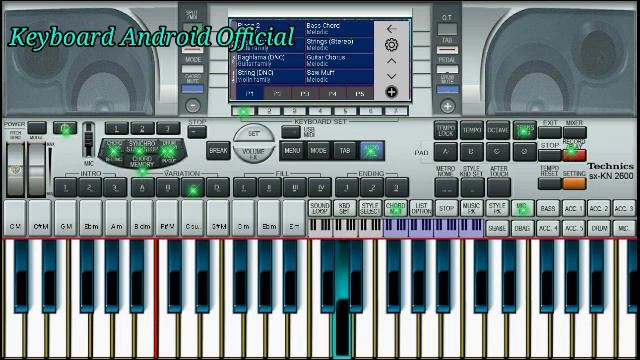Click the EXIT button

click(x=550, y=132)
